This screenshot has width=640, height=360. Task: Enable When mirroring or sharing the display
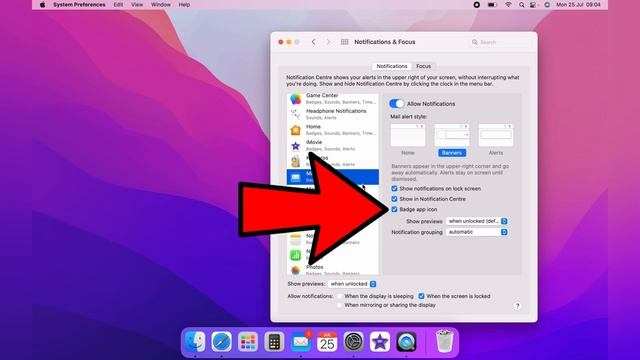click(340, 305)
